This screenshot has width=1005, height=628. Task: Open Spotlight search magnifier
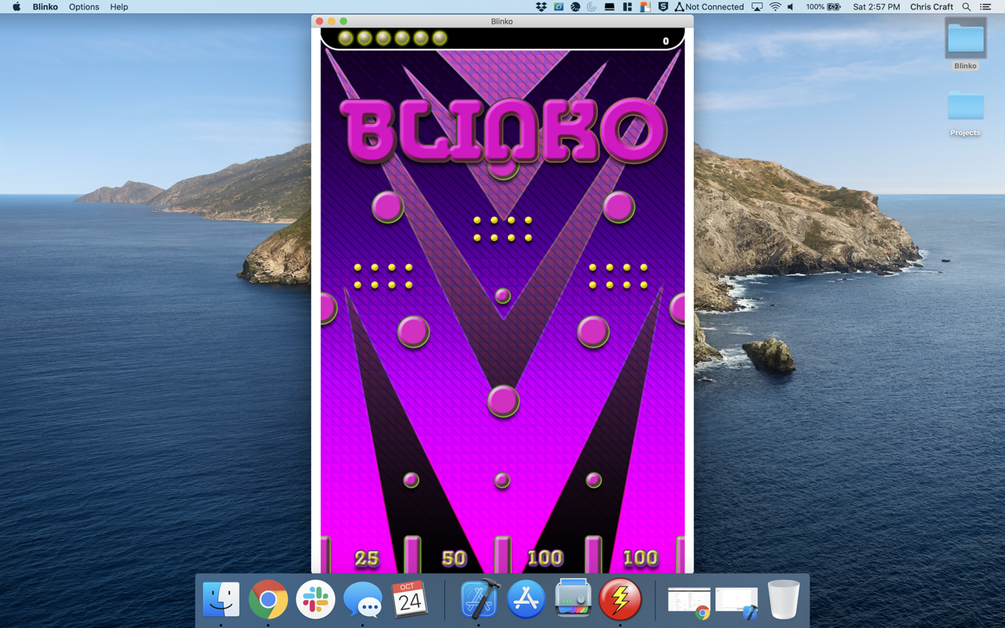[966, 6]
